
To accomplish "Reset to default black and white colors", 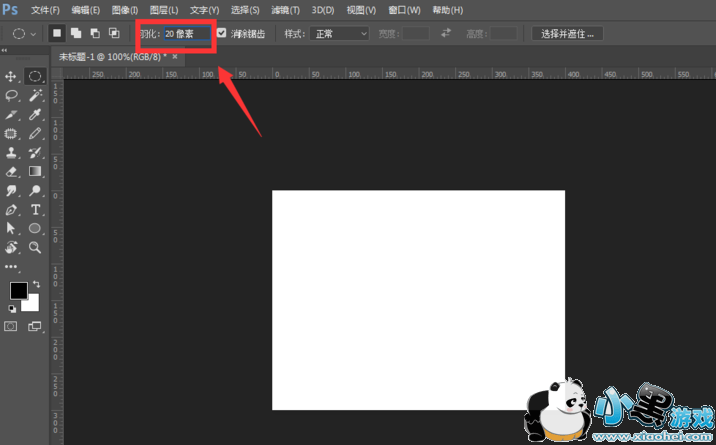I will pos(12,309).
